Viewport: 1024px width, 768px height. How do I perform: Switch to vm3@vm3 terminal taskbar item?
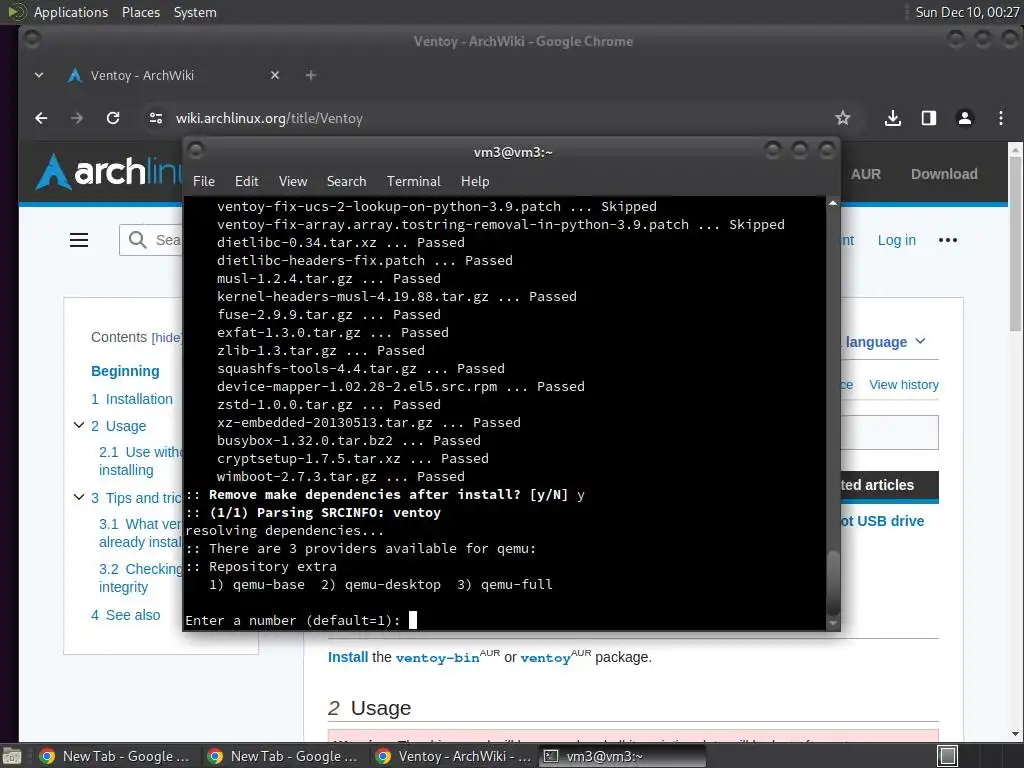[x=622, y=756]
